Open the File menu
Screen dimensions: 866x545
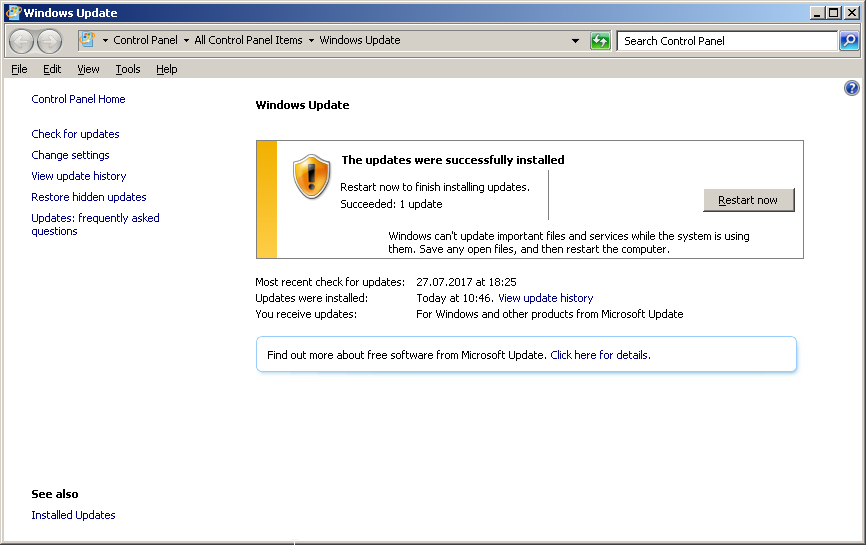tap(19, 69)
